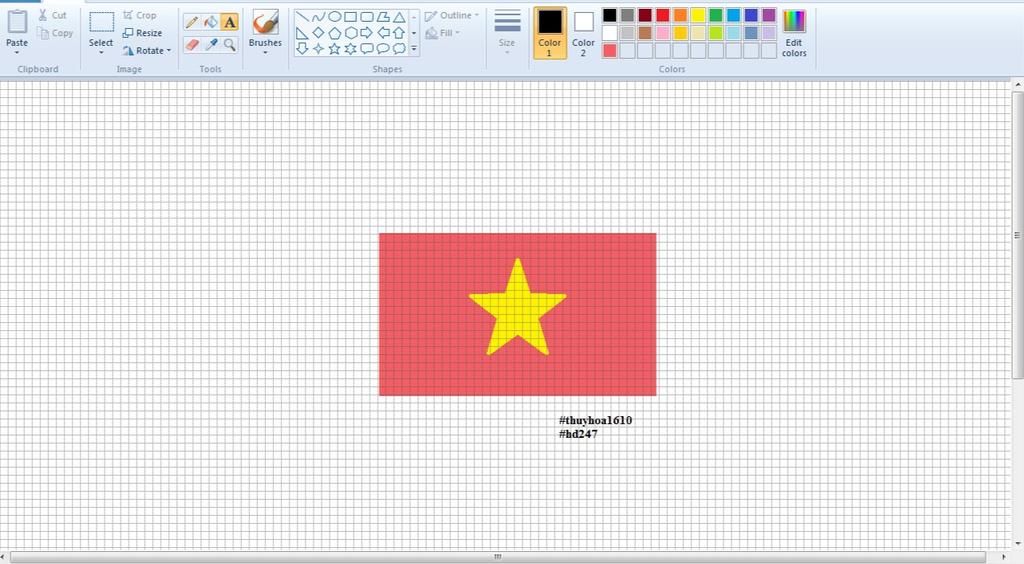Choose the Oval shape

pyautogui.click(x=334, y=16)
